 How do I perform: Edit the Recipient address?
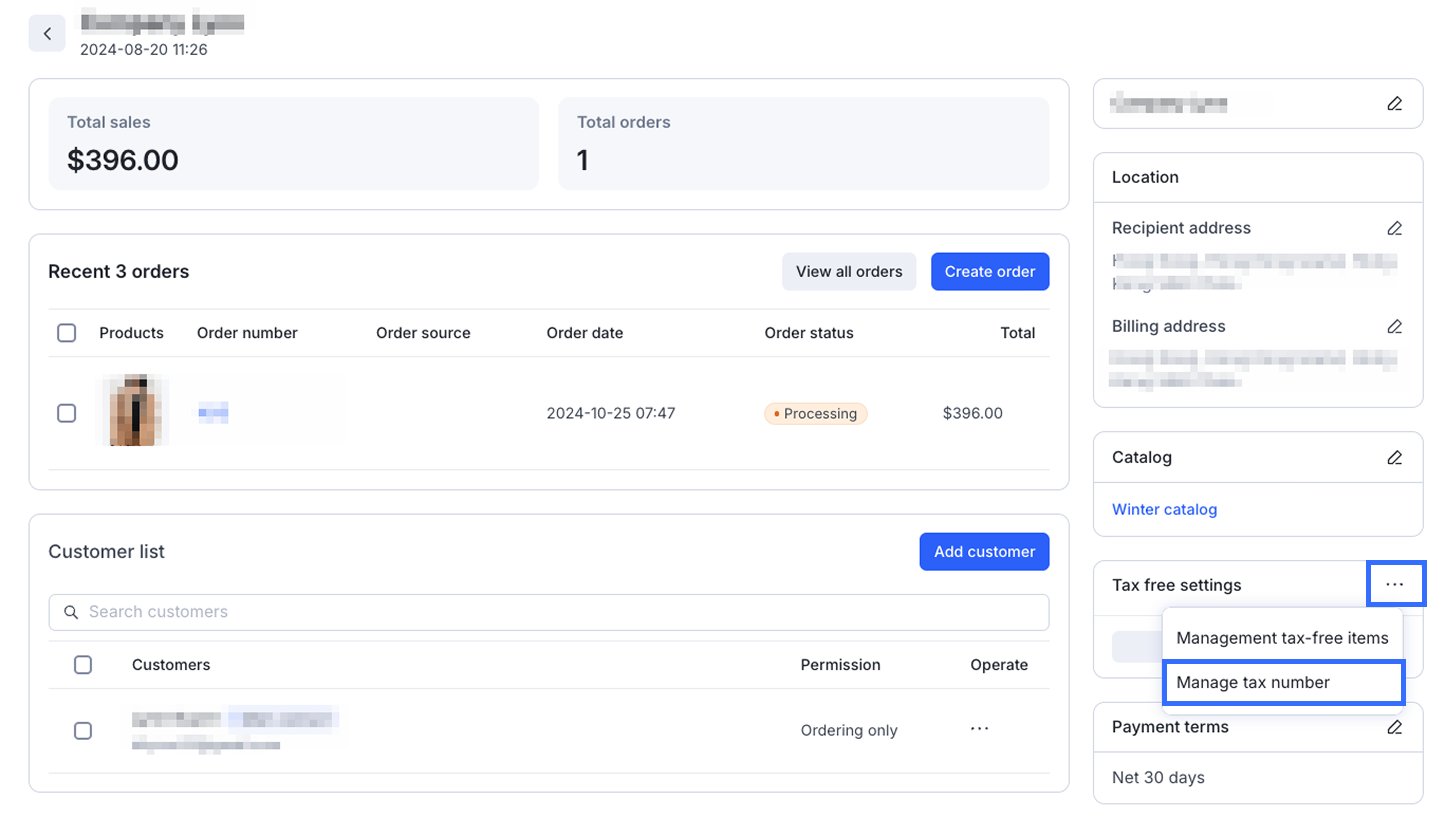(x=1394, y=228)
